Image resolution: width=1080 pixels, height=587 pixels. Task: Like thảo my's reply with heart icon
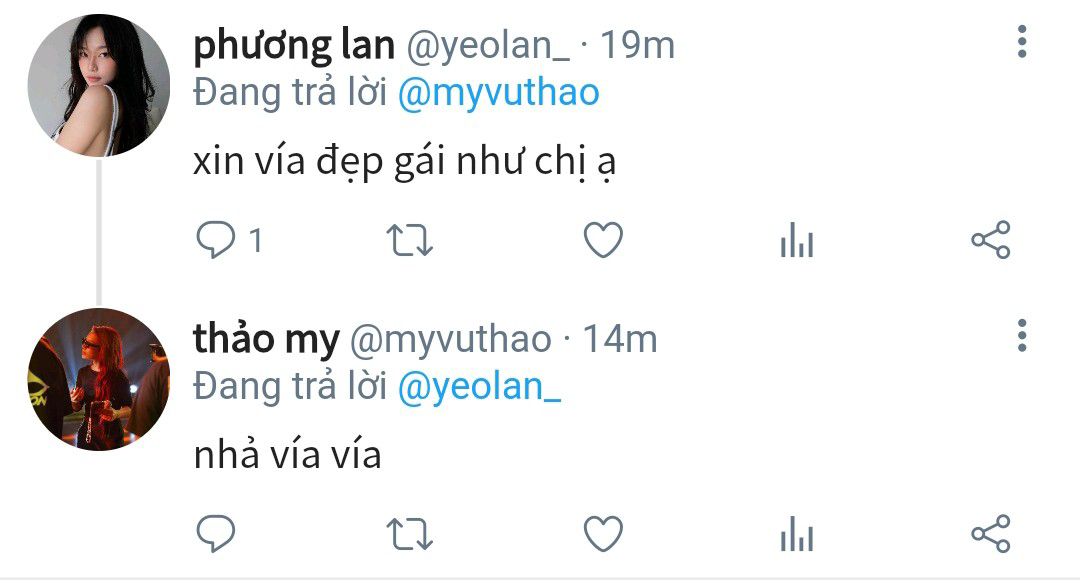(603, 534)
